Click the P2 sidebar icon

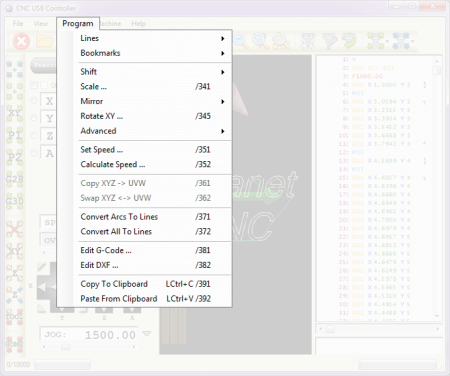[x=15, y=157]
